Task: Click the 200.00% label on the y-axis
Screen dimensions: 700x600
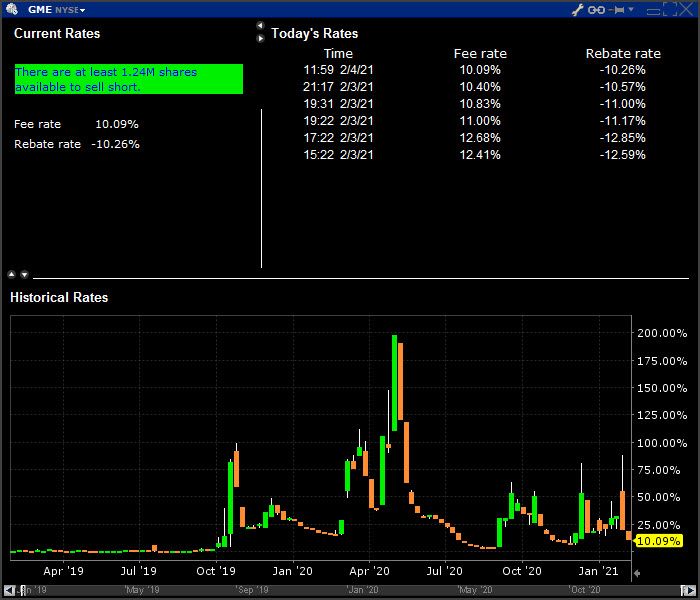Action: [662, 333]
